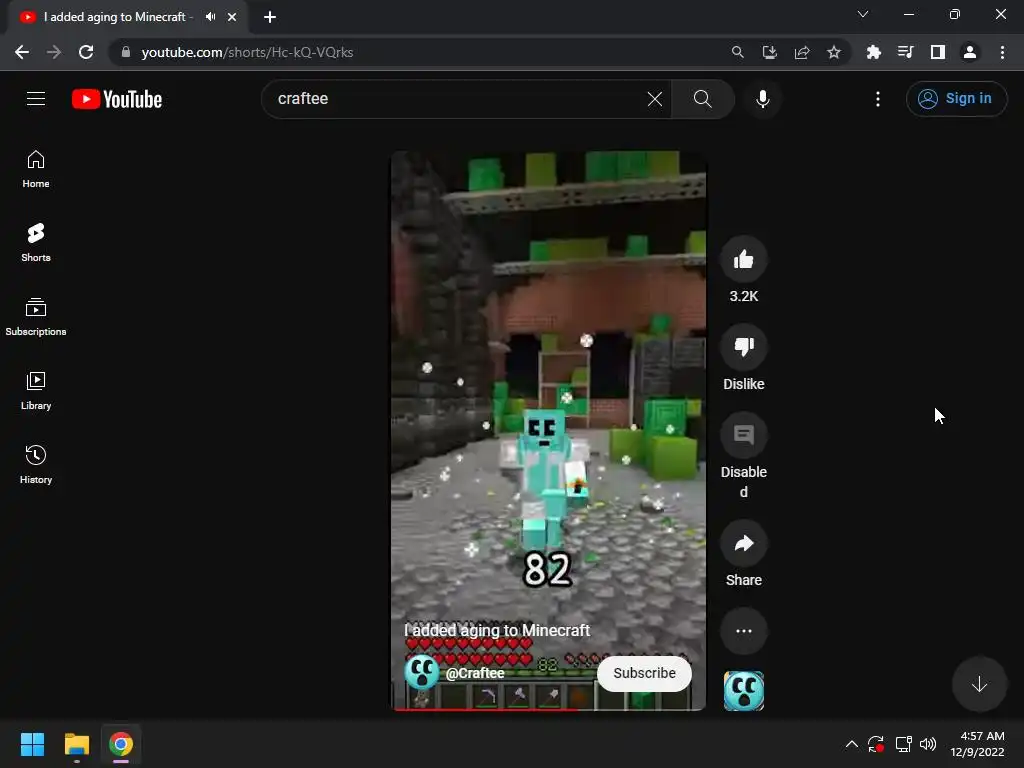The width and height of the screenshot is (1024, 768).
Task: Install app icon in address bar
Action: pos(769,52)
